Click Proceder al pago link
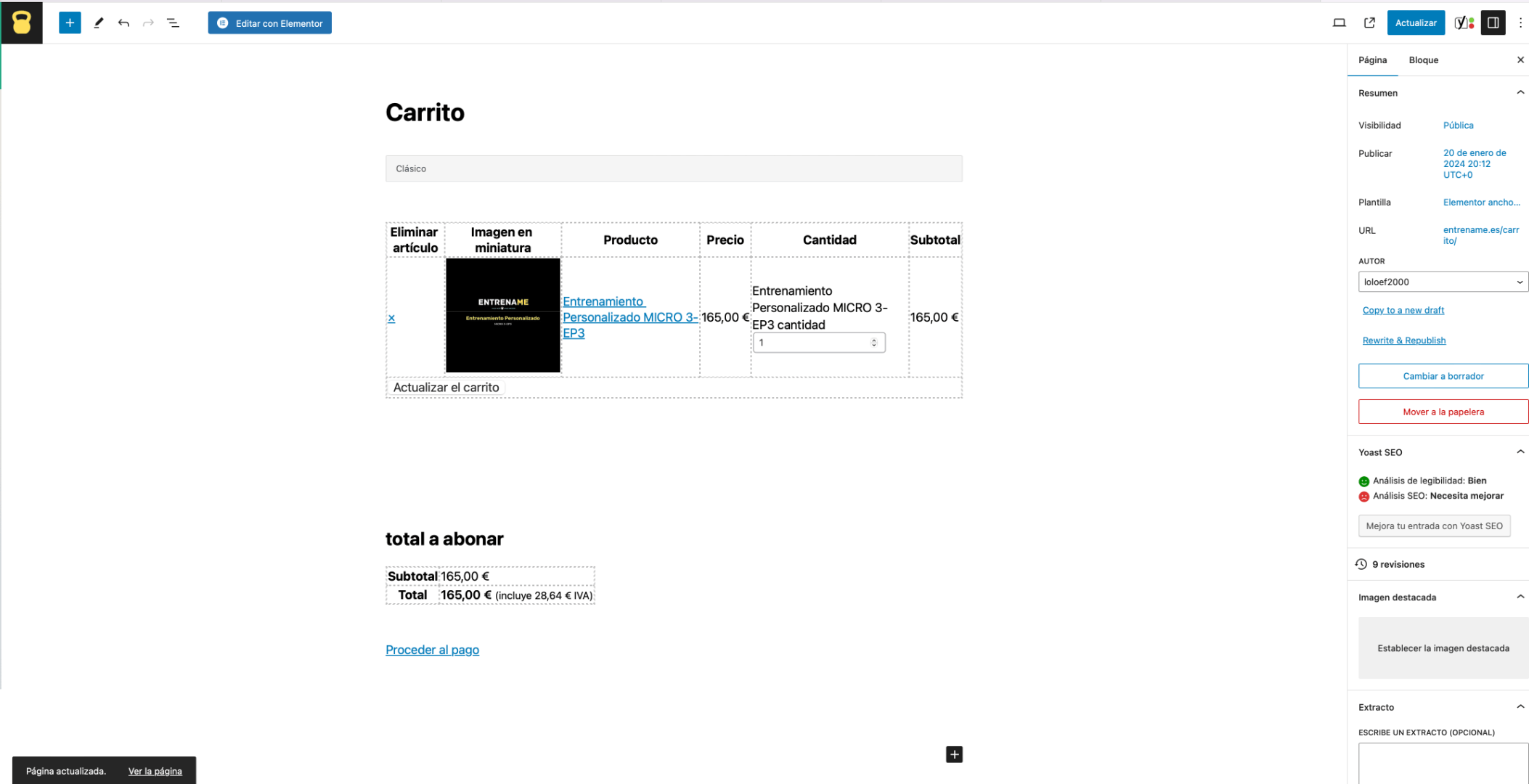1529x784 pixels. [432, 650]
